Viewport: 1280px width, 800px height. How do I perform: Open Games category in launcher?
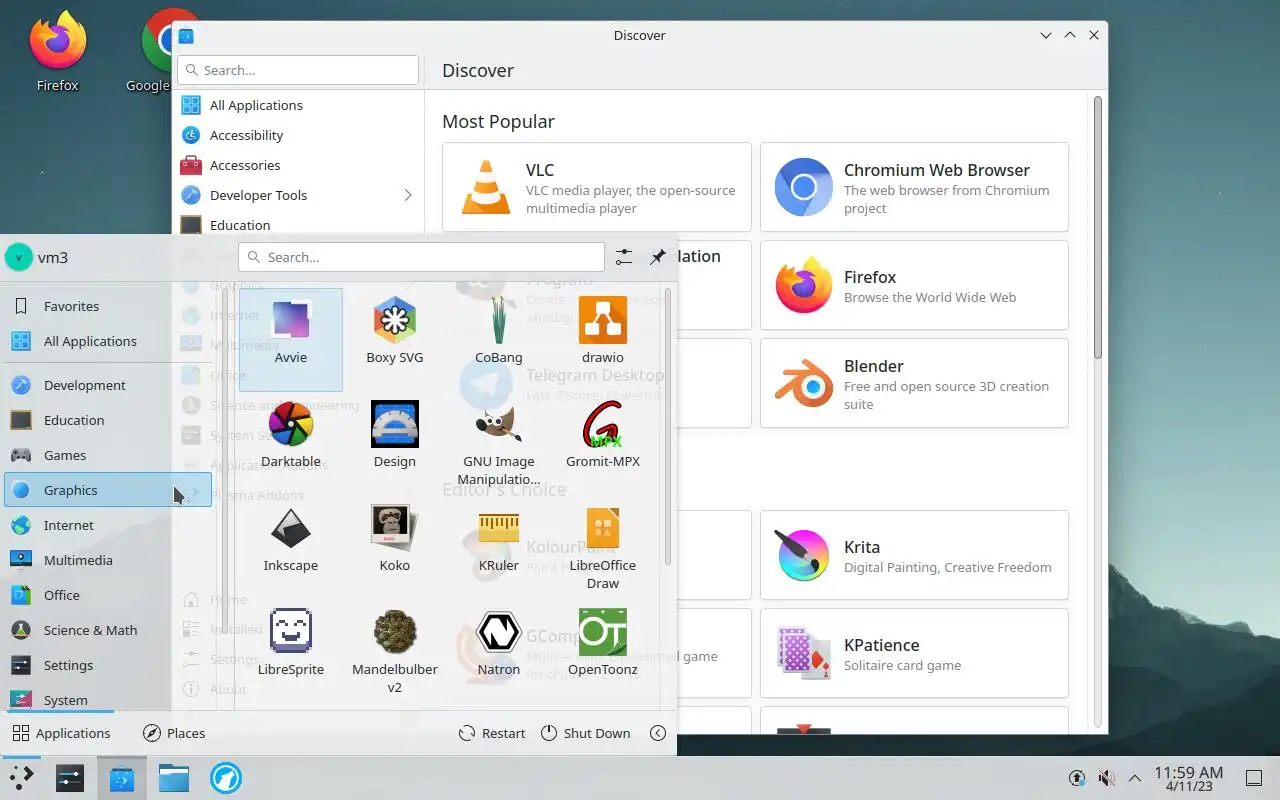coord(108,455)
